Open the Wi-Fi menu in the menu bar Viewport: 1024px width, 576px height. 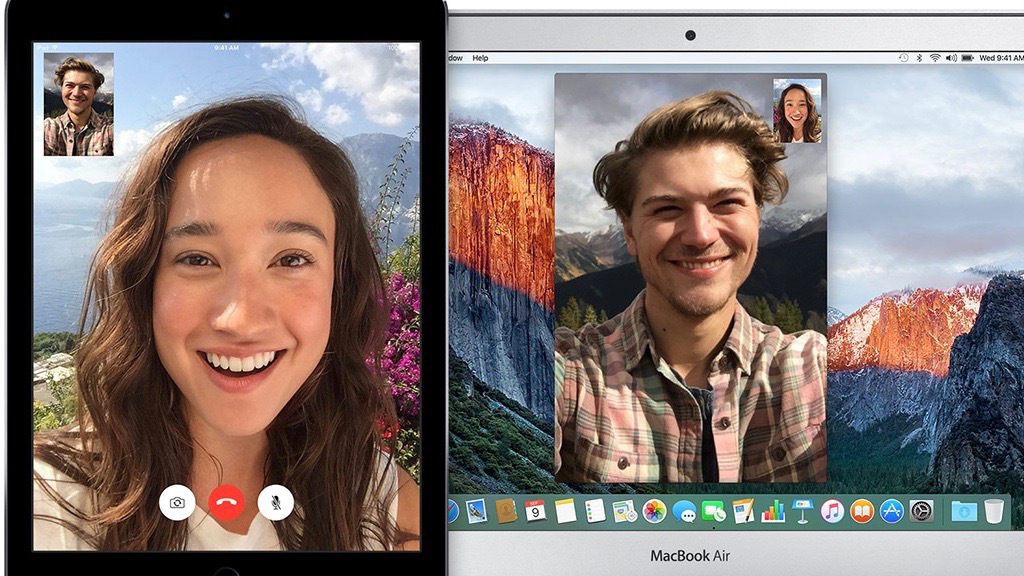coord(934,58)
